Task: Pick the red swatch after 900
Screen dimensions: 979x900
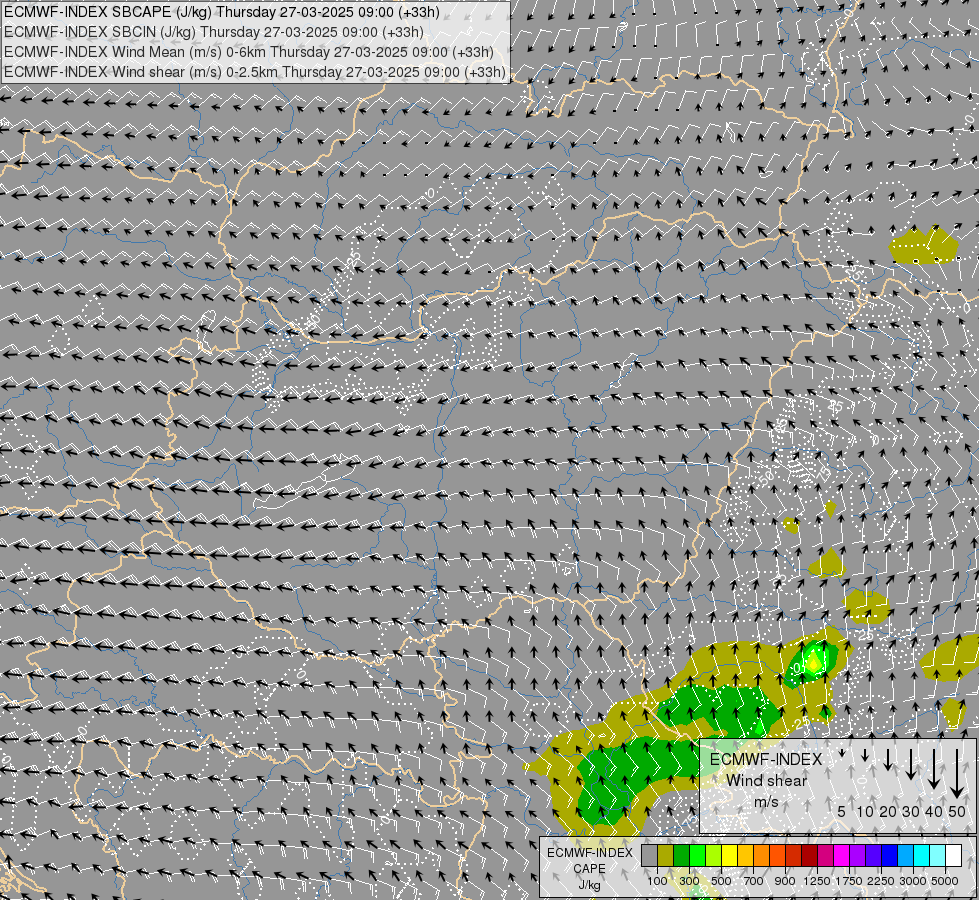Action: (x=794, y=856)
